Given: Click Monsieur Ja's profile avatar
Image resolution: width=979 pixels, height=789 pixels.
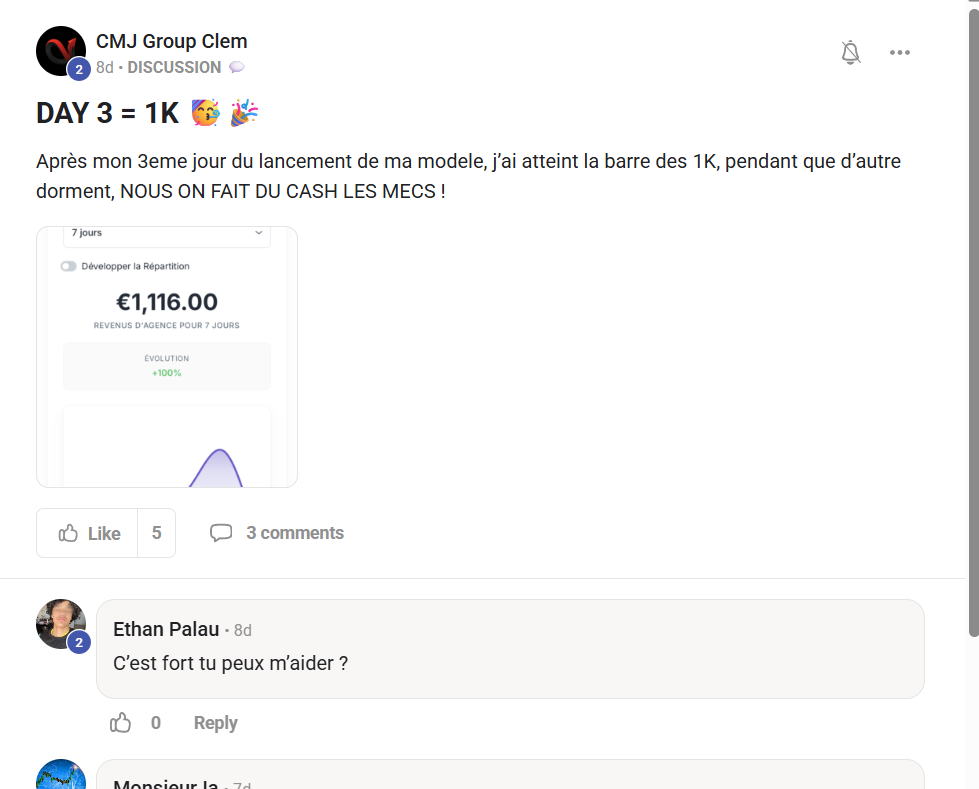Looking at the screenshot, I should [60, 775].
